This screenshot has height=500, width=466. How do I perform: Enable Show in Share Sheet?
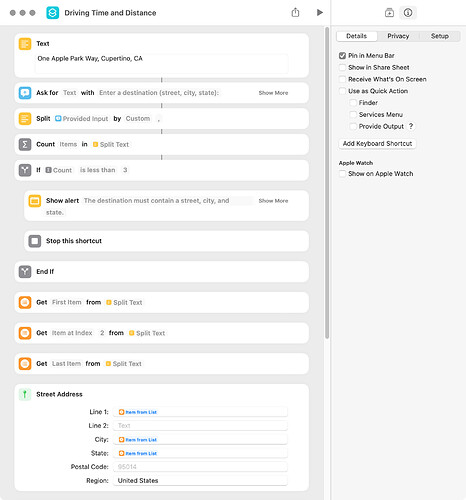[342, 67]
